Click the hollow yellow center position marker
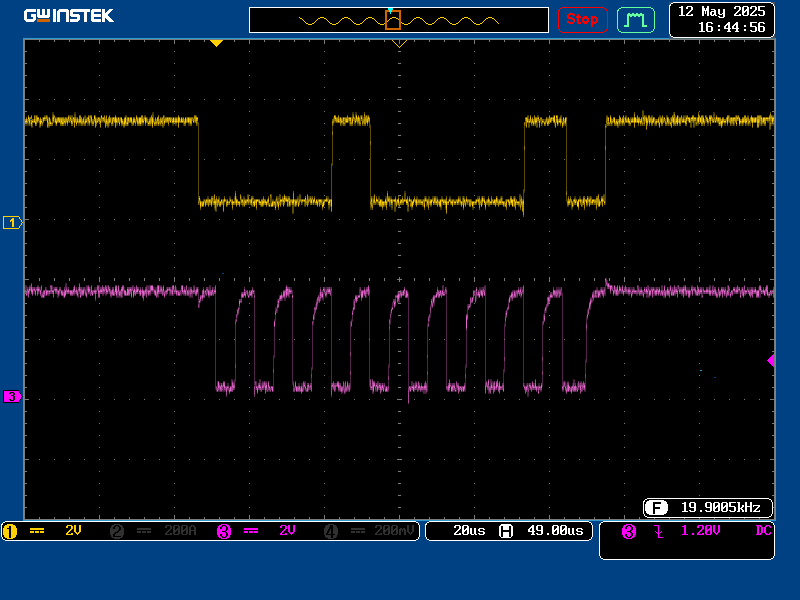The width and height of the screenshot is (800, 600). click(399, 44)
